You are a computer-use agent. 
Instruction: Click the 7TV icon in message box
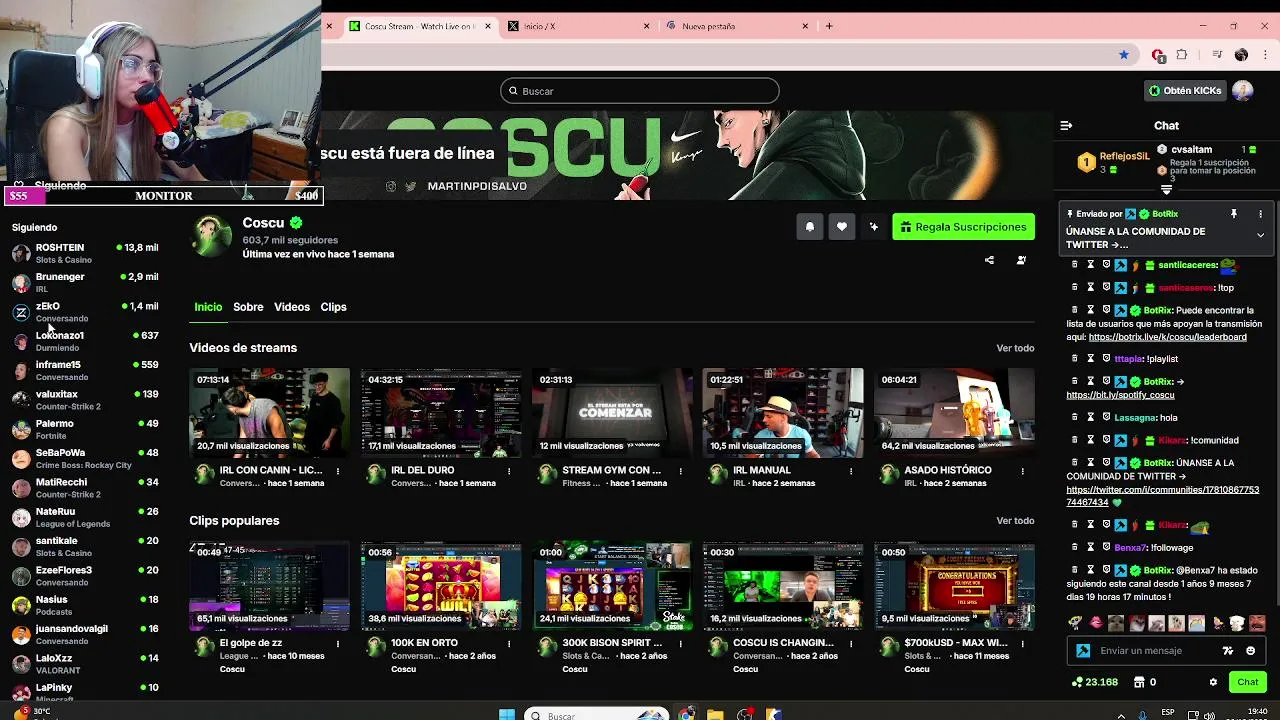(1228, 651)
